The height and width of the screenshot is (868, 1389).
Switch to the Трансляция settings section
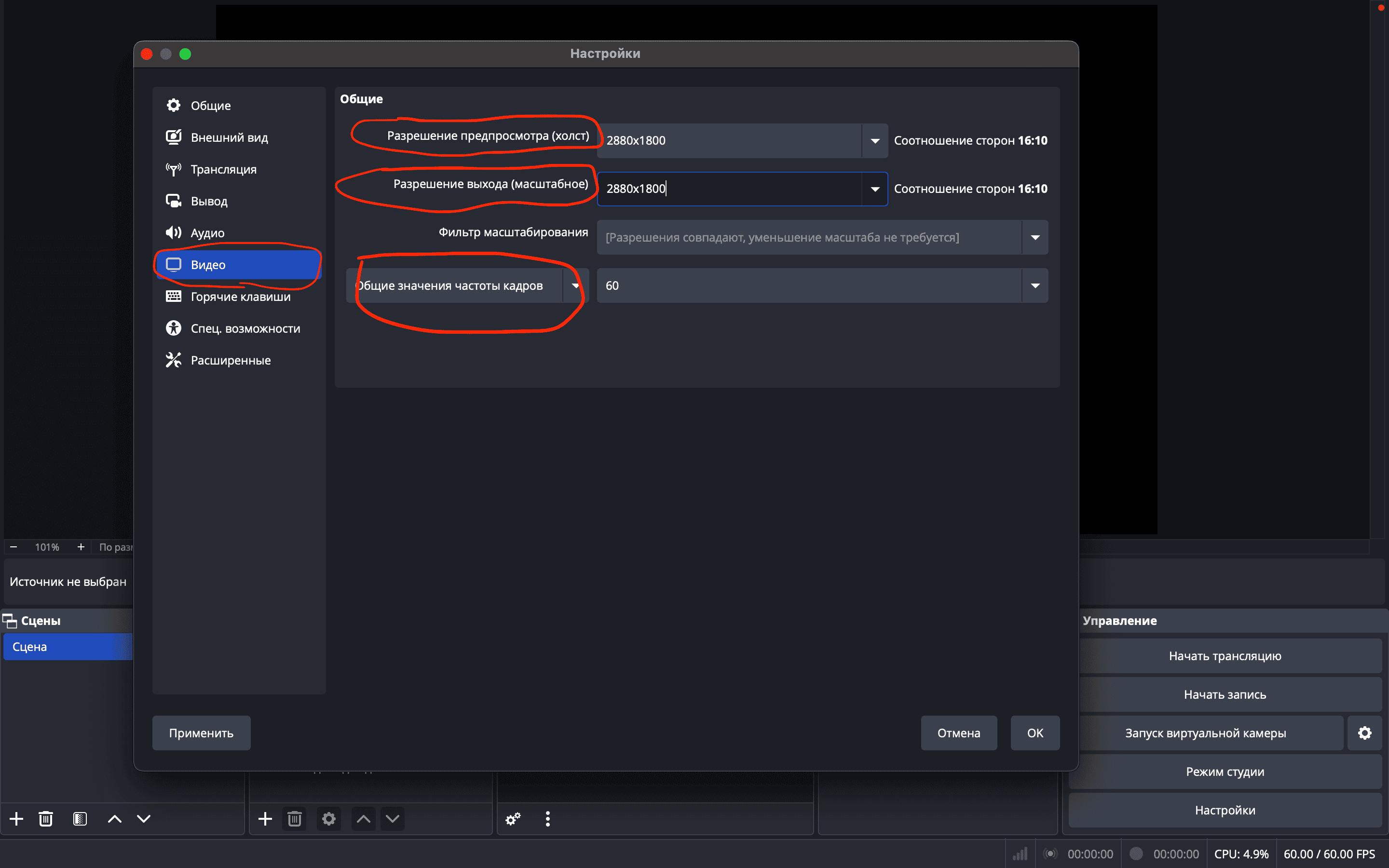tap(238, 169)
